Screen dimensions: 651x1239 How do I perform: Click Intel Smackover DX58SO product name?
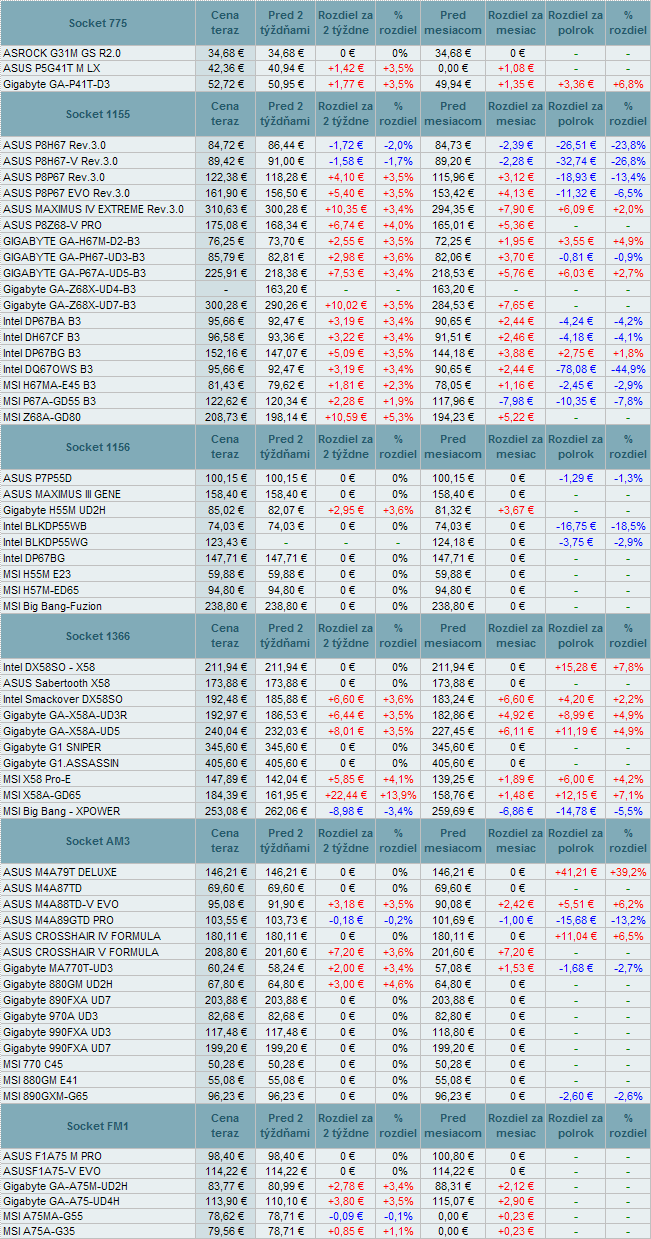[x=63, y=699]
